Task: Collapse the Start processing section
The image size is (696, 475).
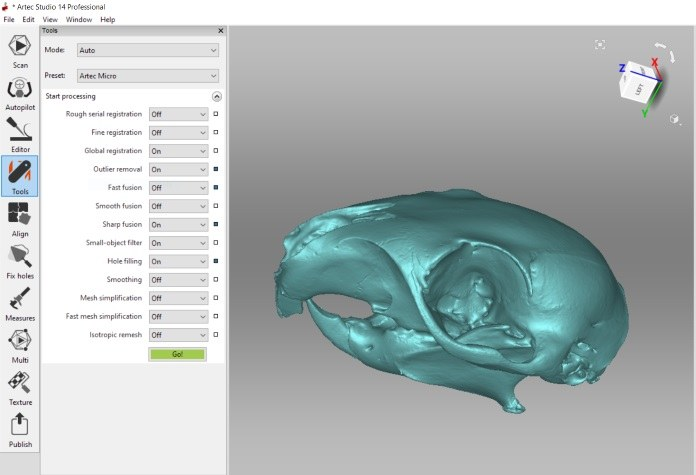Action: (x=216, y=97)
